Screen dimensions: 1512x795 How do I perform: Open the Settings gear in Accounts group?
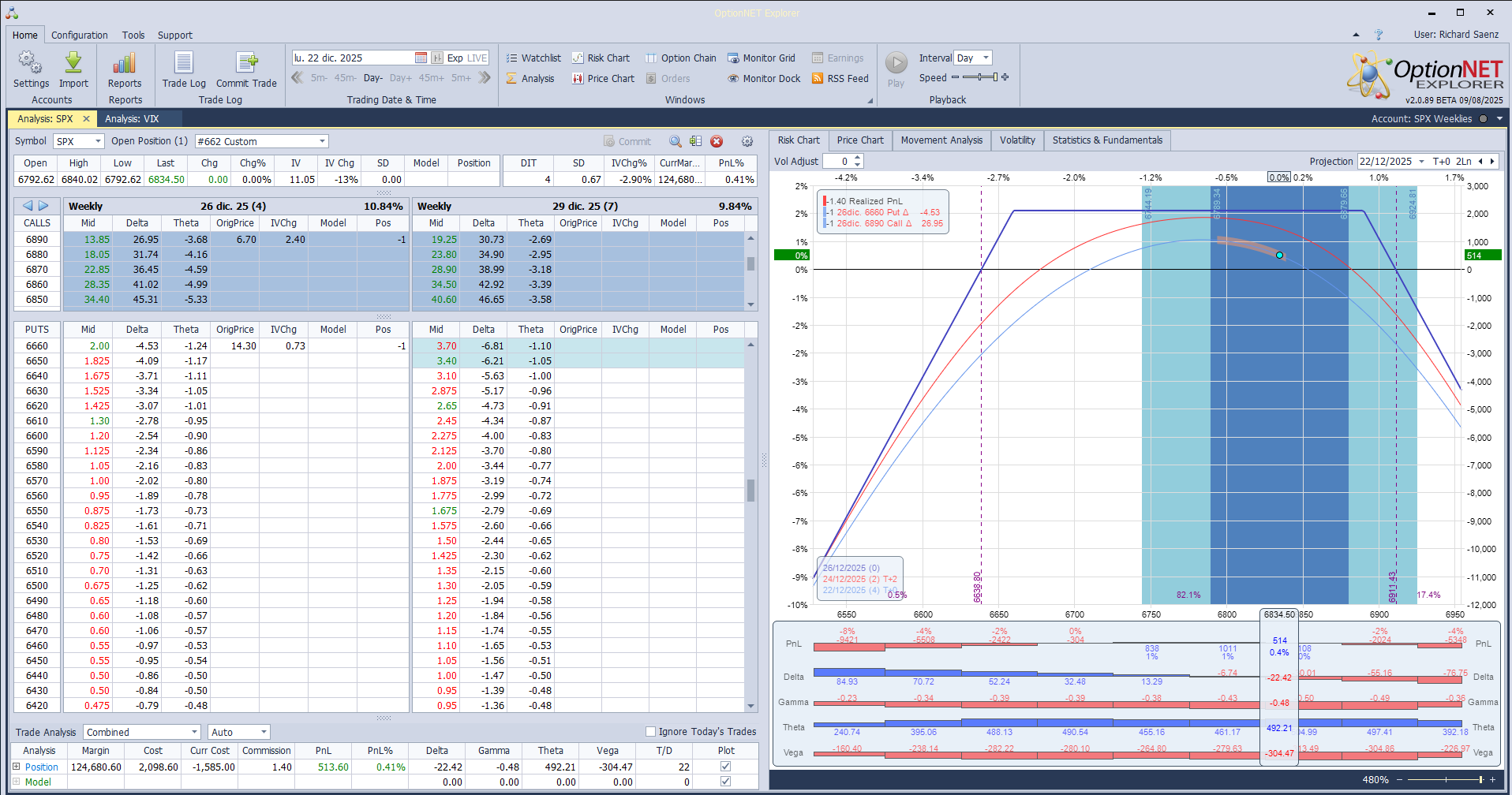pos(31,69)
